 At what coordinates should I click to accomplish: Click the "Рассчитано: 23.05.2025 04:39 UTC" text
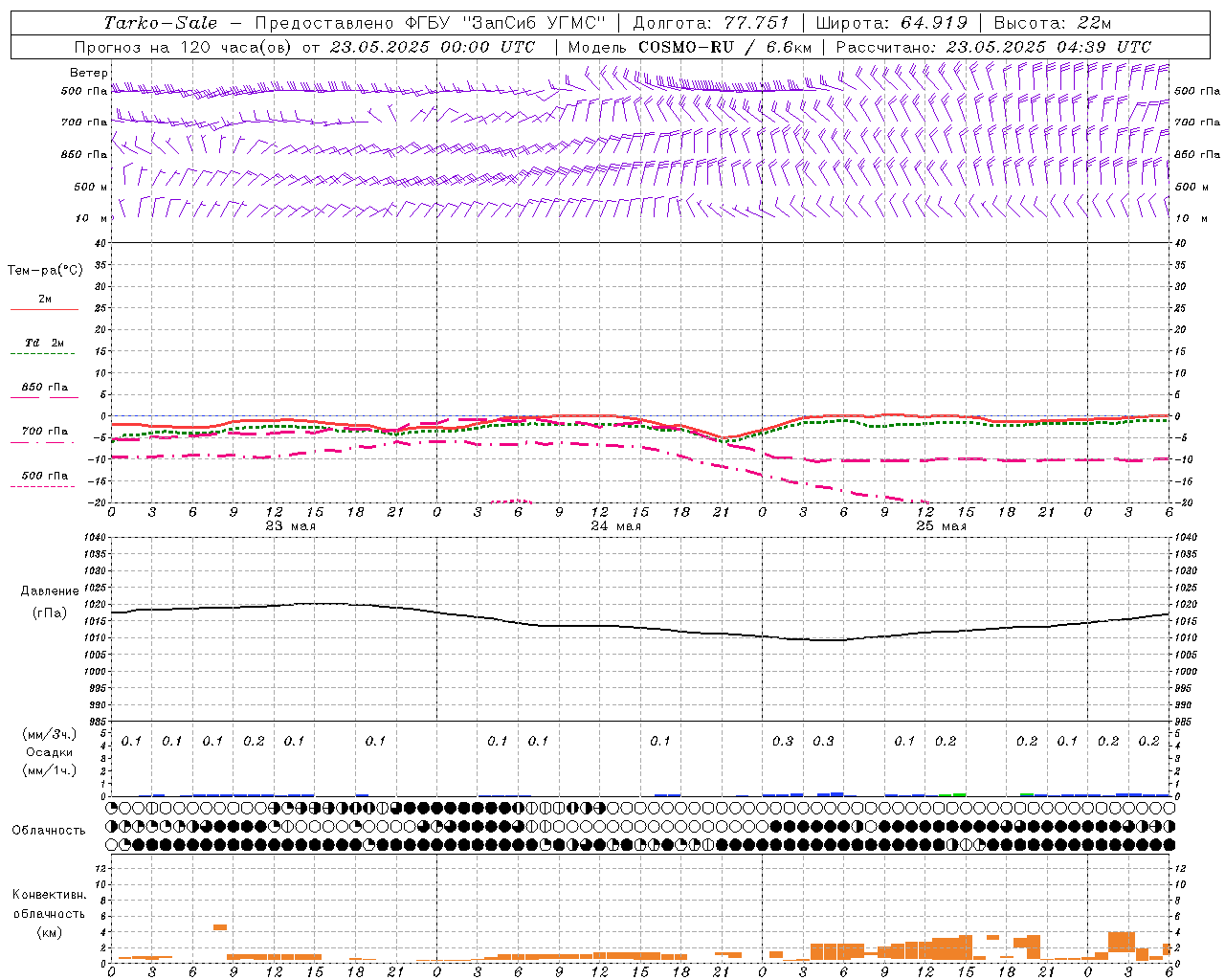pyautogui.click(x=993, y=47)
